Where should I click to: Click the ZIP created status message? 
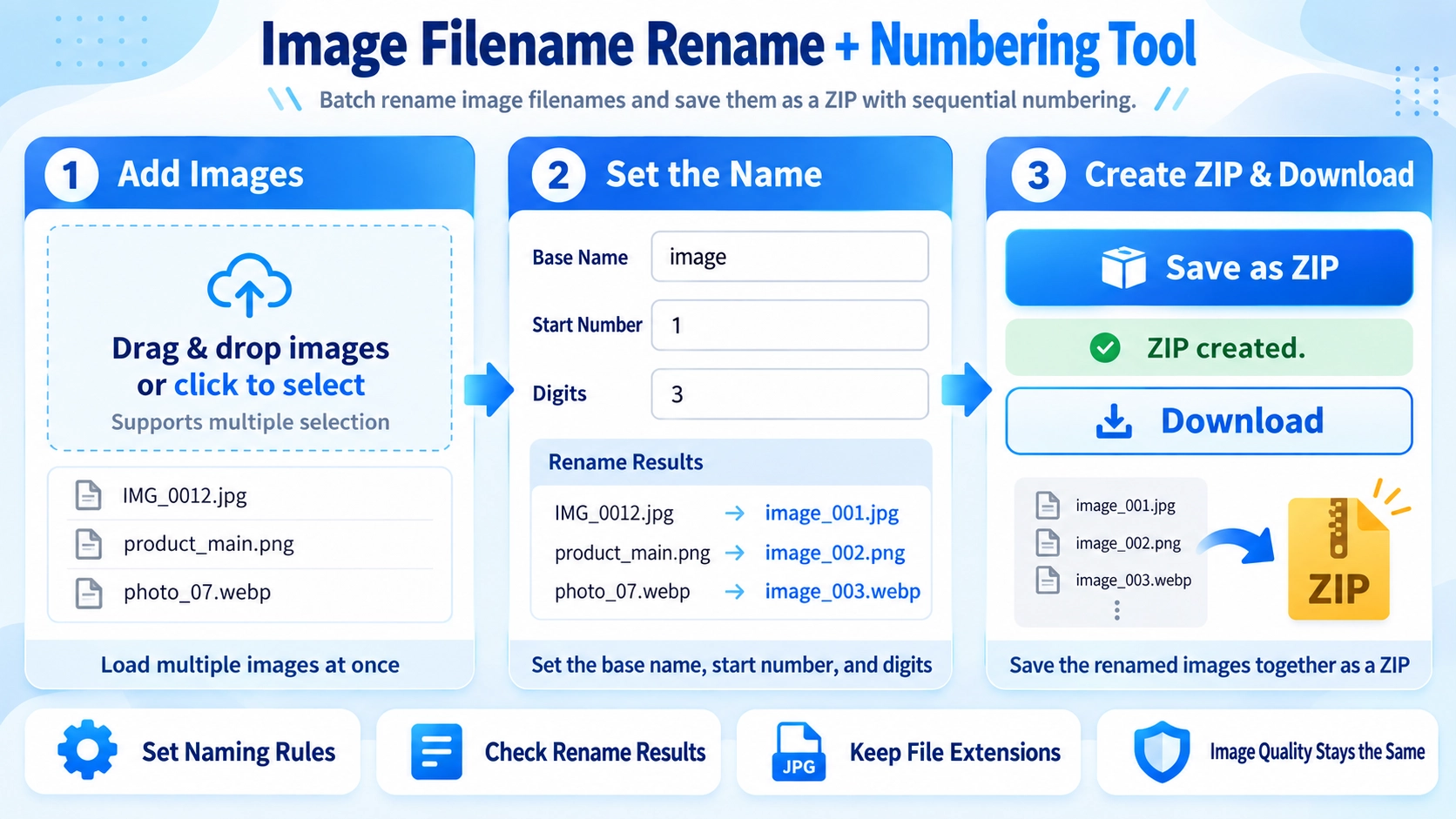[1209, 347]
